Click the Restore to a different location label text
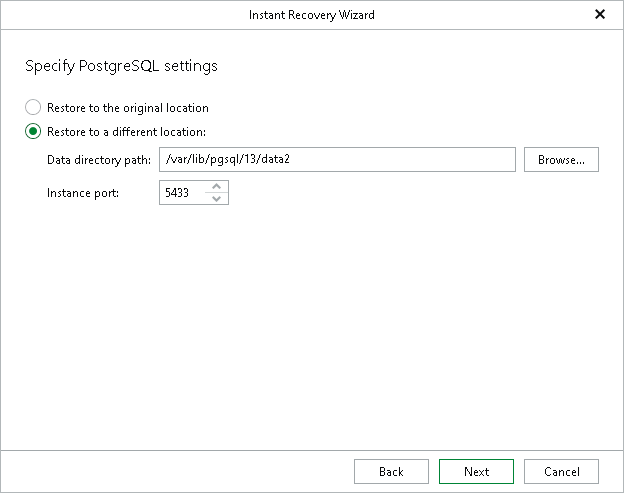This screenshot has height=493, width=624. 126,131
